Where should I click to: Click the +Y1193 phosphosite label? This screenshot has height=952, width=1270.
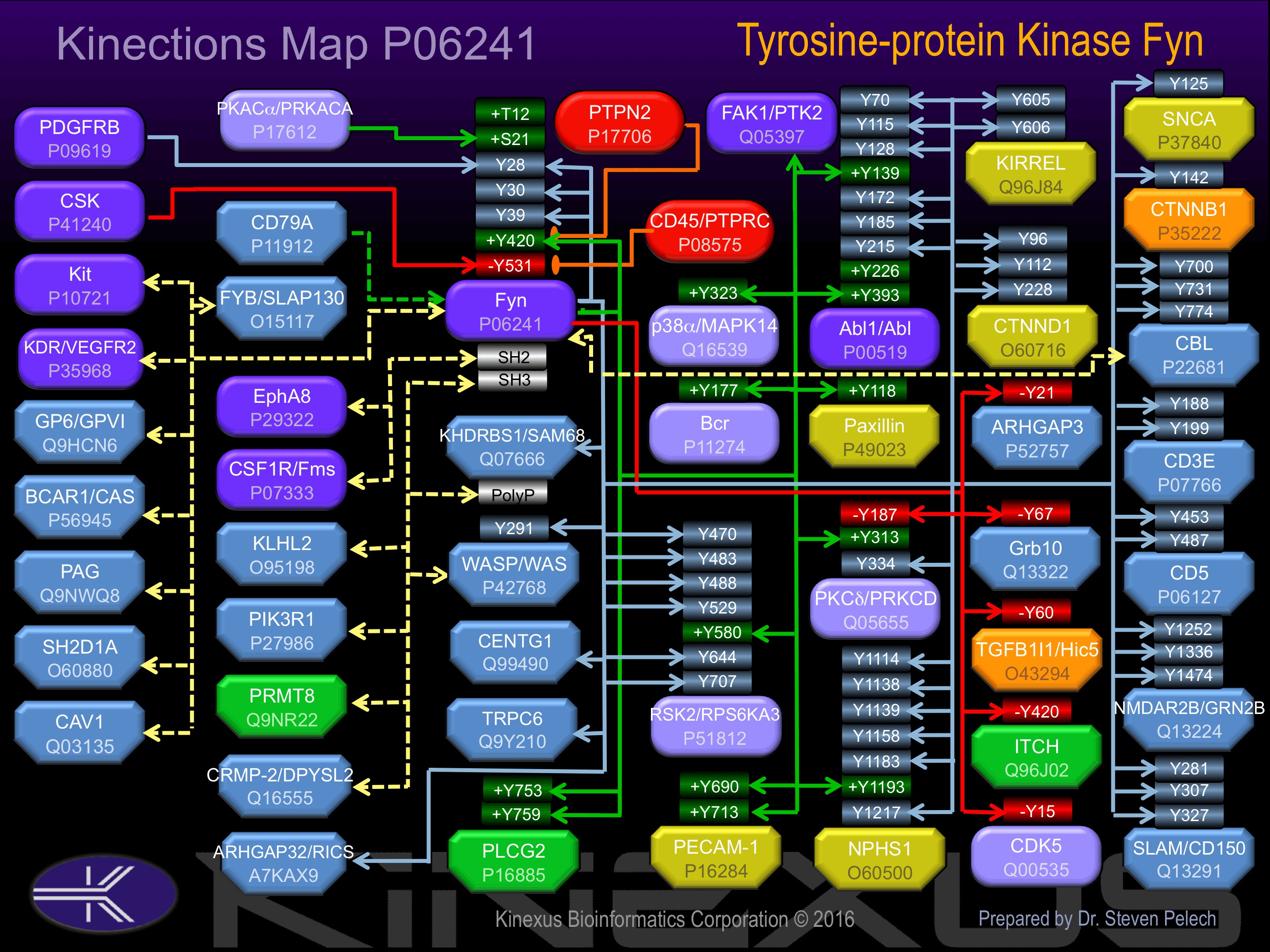(x=876, y=787)
